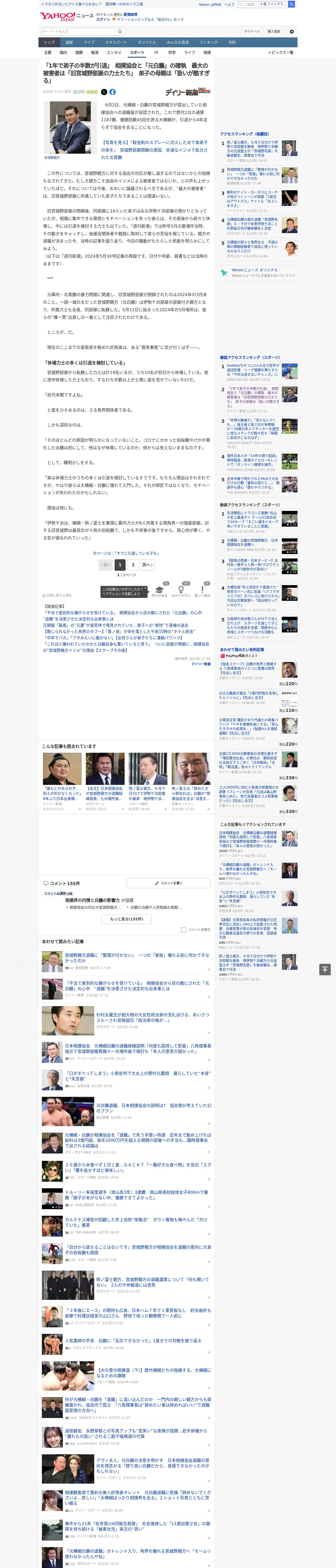Select the スポーツ category tab

137,52
